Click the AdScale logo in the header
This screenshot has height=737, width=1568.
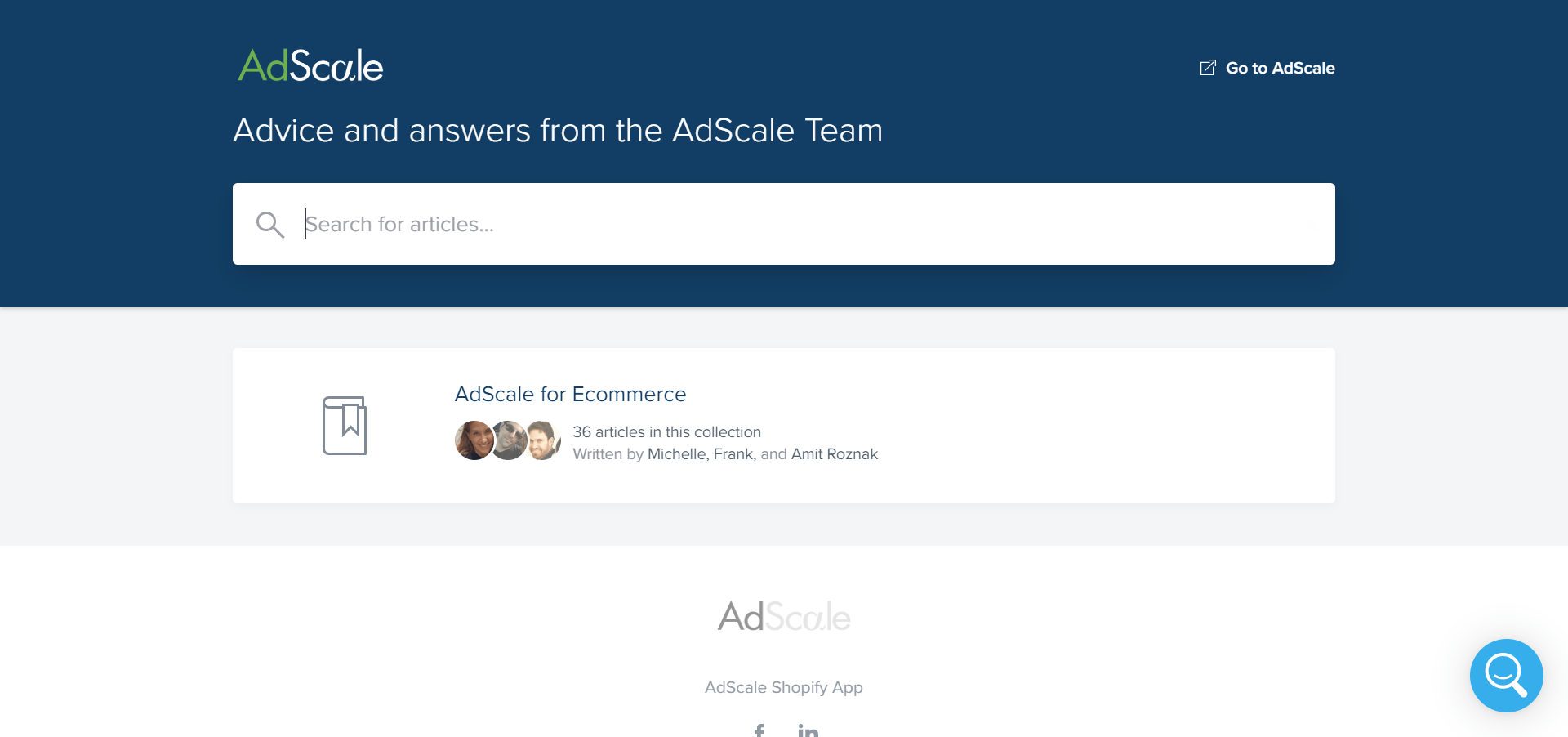(310, 65)
